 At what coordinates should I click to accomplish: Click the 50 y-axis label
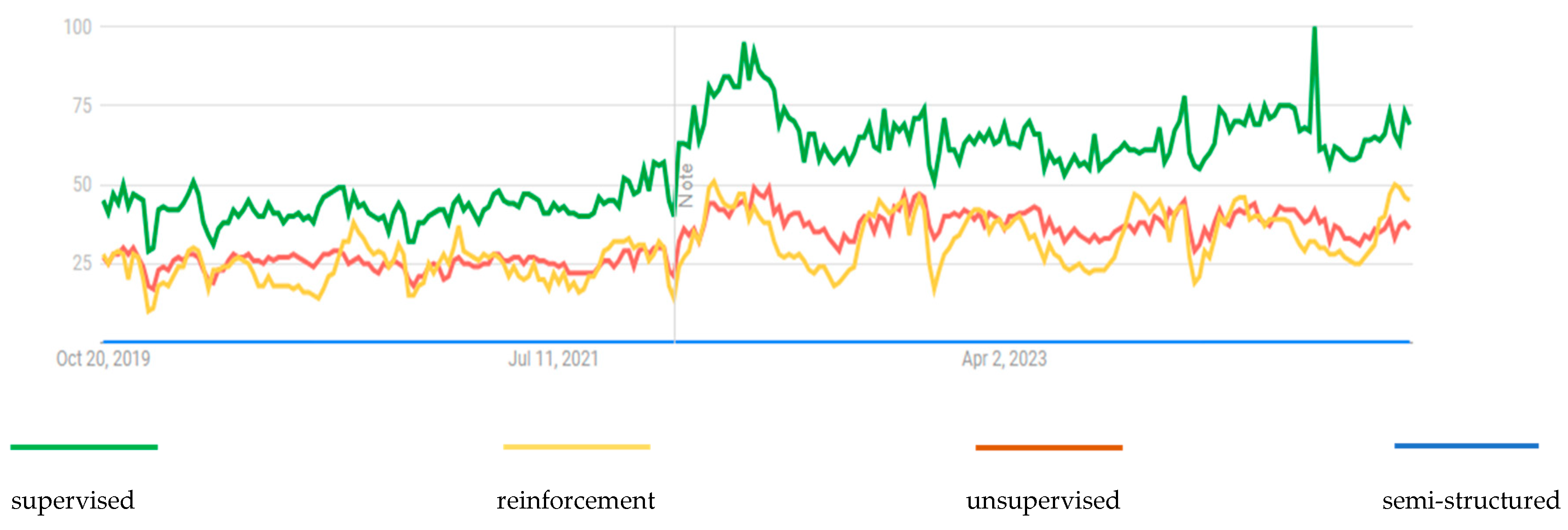82,185
